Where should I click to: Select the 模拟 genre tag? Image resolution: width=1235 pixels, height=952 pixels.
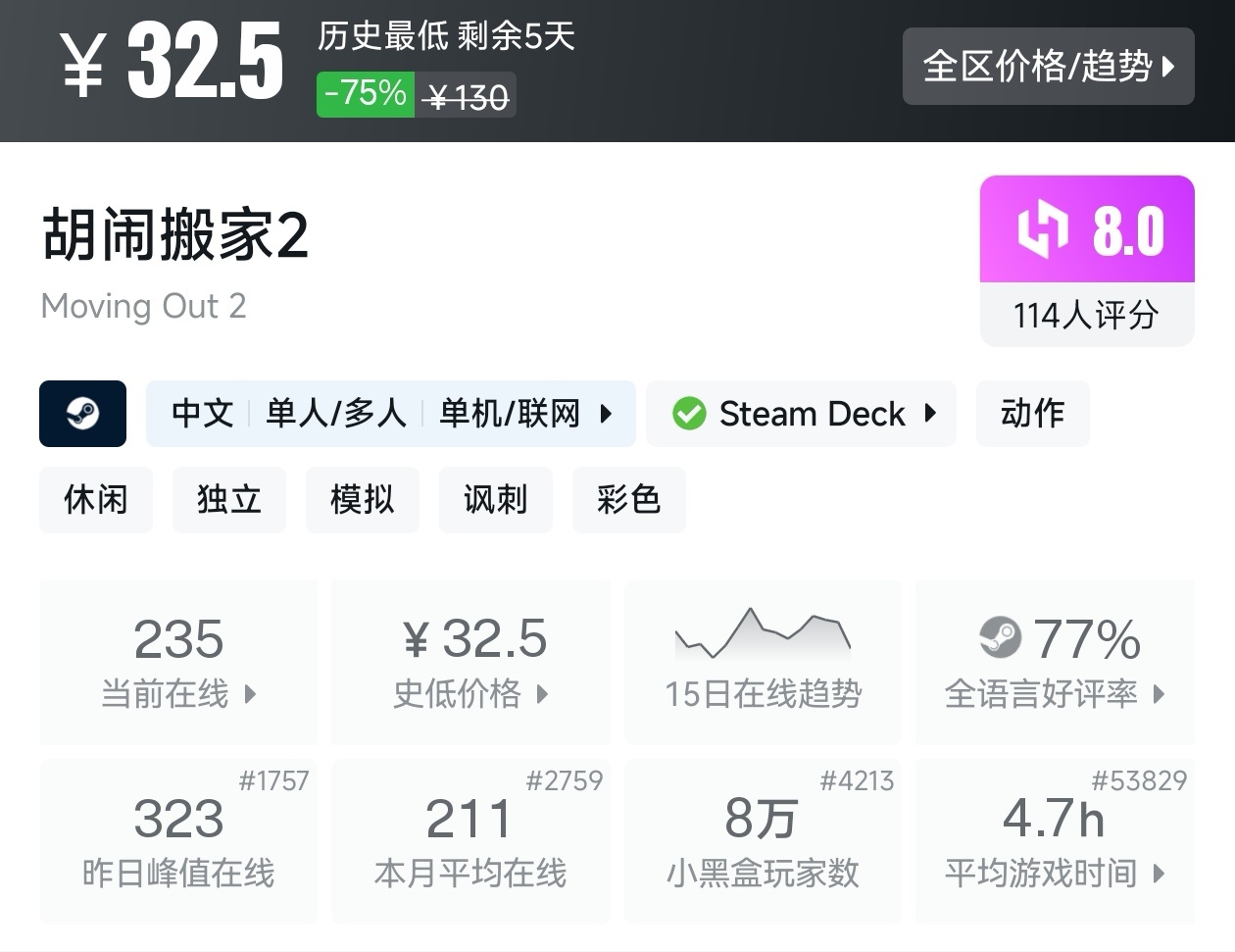point(363,500)
